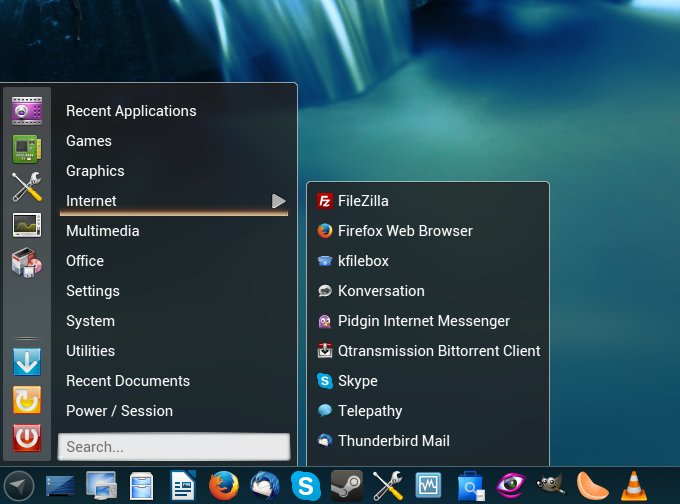Image resolution: width=680 pixels, height=504 pixels.
Task: Click the wrench and screwdriver sidebar icon
Action: click(27, 187)
